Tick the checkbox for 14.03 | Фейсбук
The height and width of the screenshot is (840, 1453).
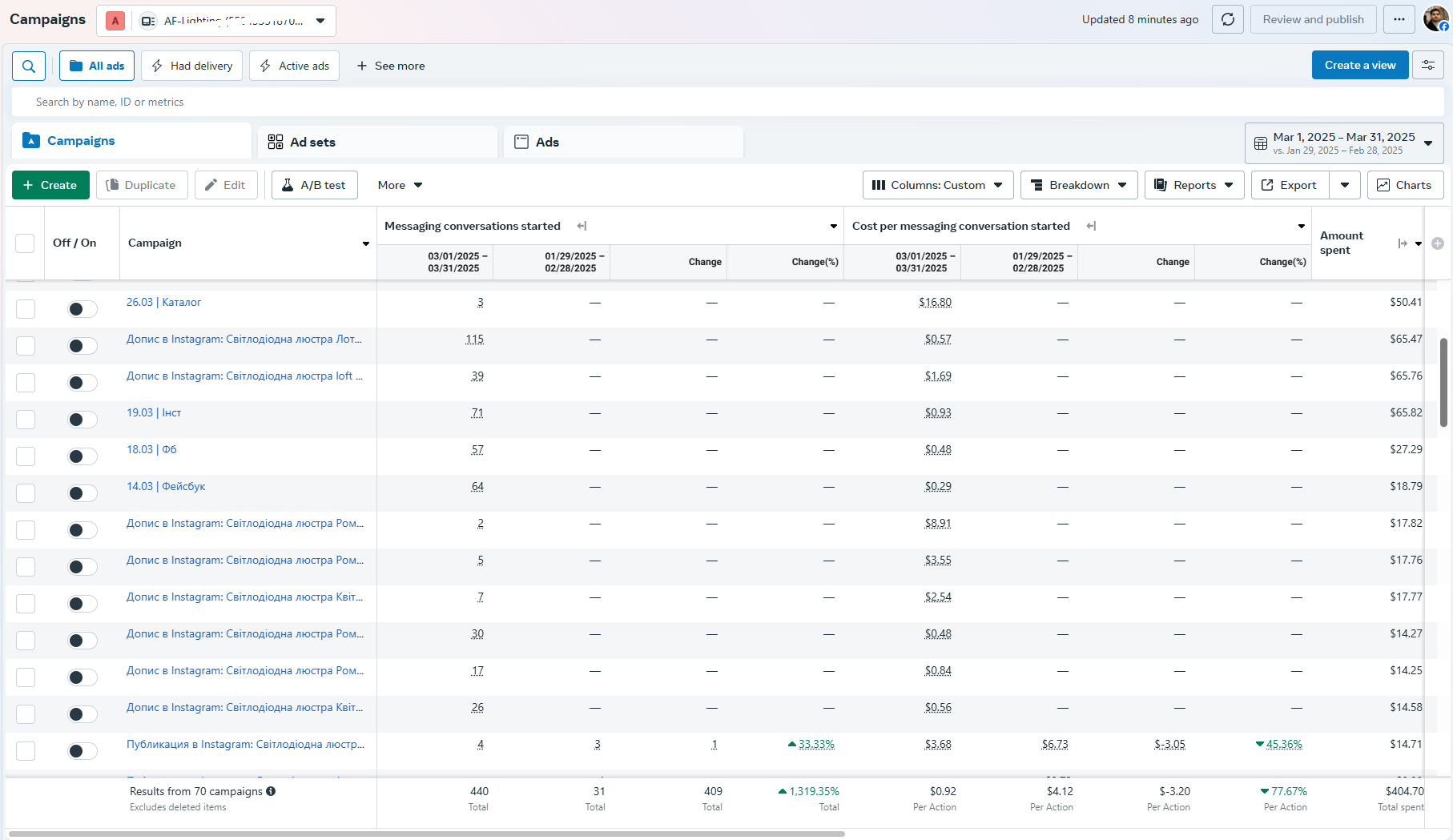pyautogui.click(x=26, y=493)
